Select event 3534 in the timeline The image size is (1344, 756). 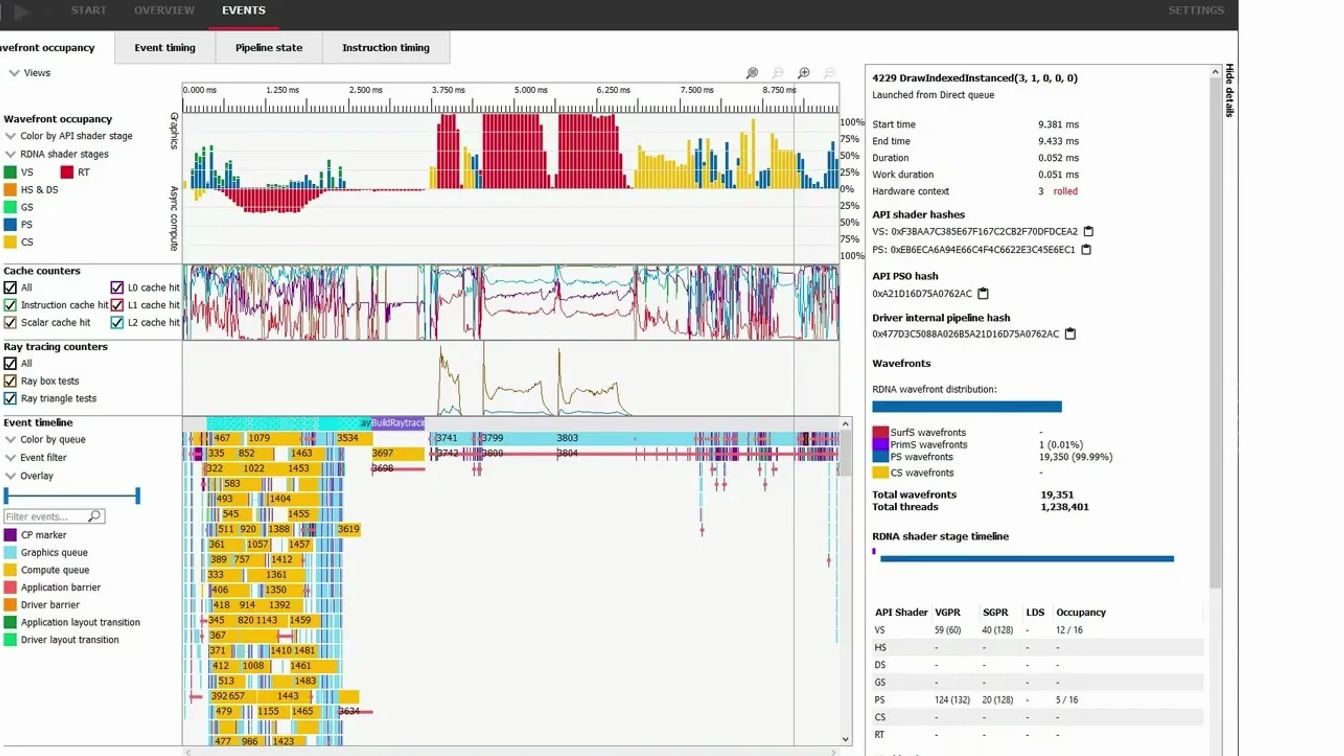pyautogui.click(x=347, y=438)
